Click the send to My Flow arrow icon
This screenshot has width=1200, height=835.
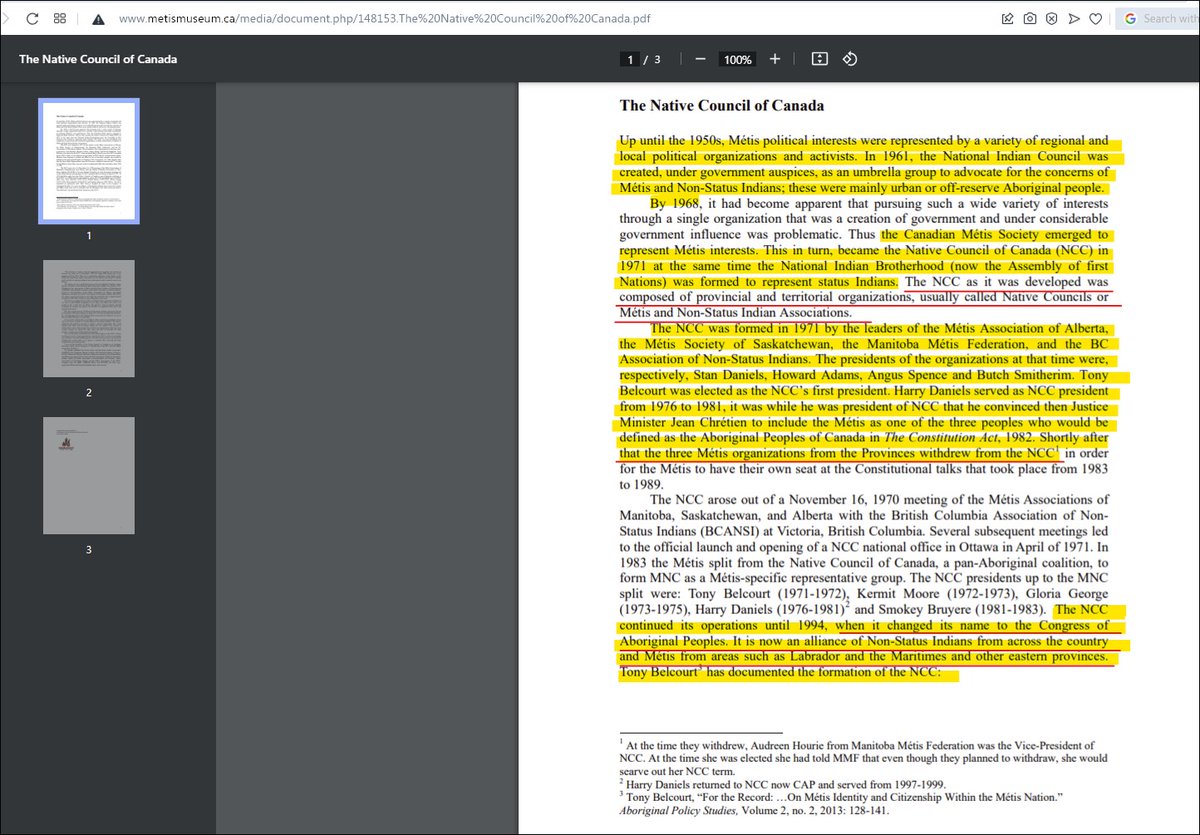pyautogui.click(x=1074, y=18)
